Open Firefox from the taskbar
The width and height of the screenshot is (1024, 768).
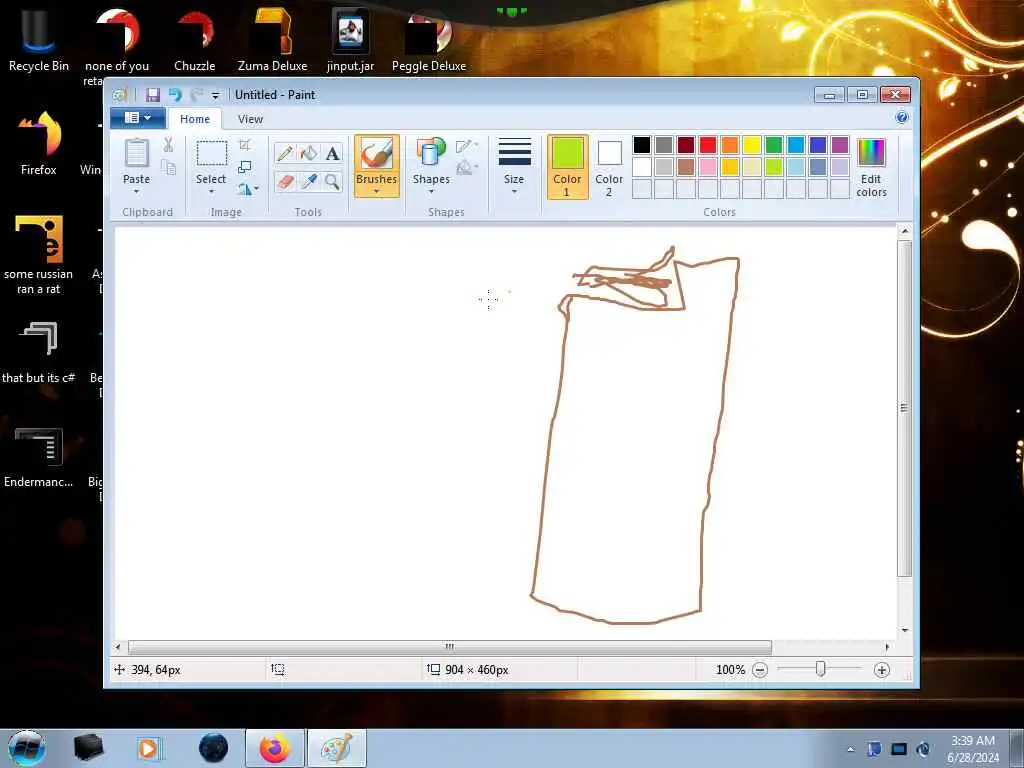(x=275, y=748)
